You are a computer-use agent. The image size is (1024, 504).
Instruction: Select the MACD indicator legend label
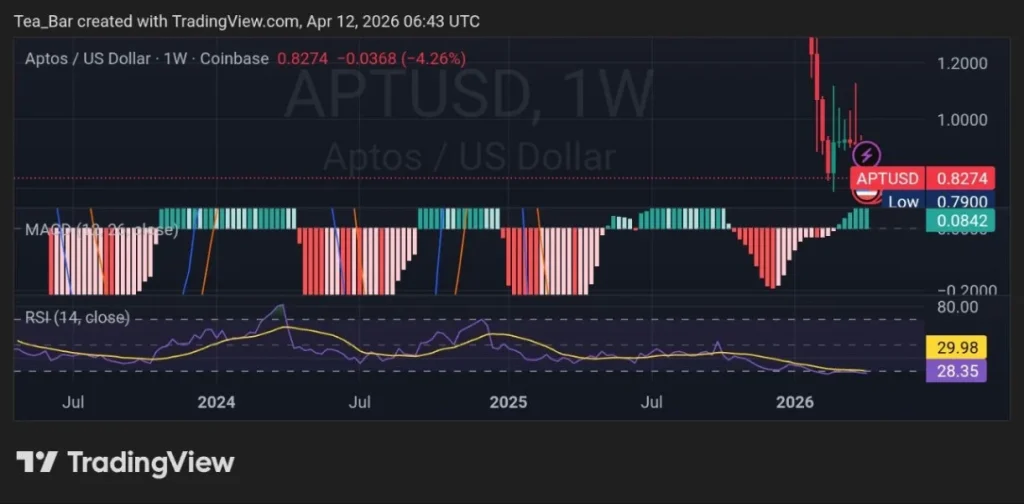tap(101, 230)
